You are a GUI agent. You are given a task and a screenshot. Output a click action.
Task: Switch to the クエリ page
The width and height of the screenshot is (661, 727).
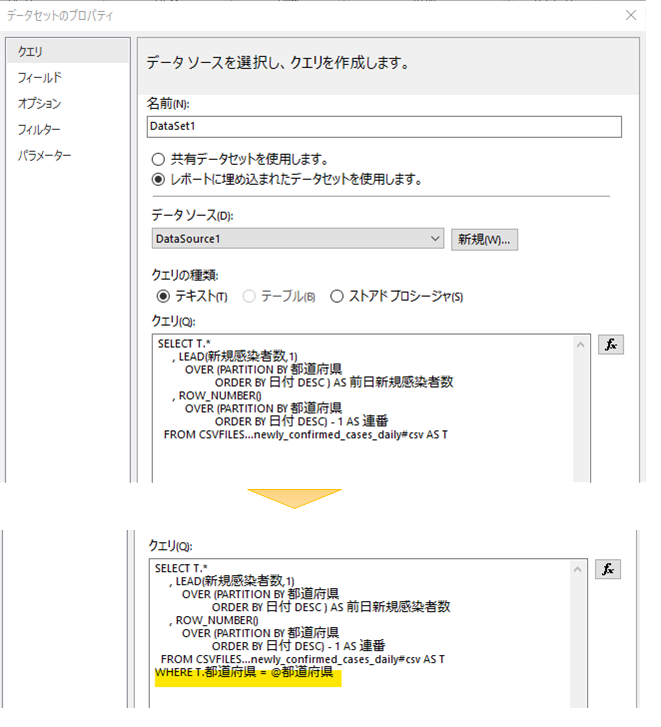30,51
